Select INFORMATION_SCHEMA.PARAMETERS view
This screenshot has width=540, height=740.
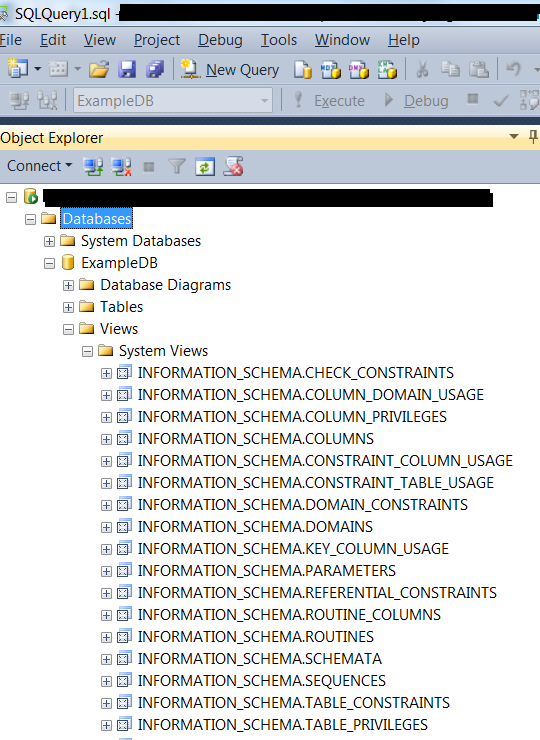[x=267, y=571]
